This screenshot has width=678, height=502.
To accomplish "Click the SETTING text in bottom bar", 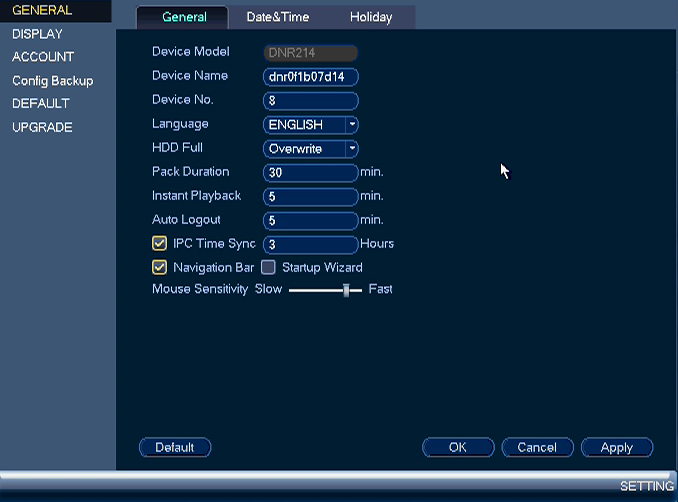I will (646, 486).
